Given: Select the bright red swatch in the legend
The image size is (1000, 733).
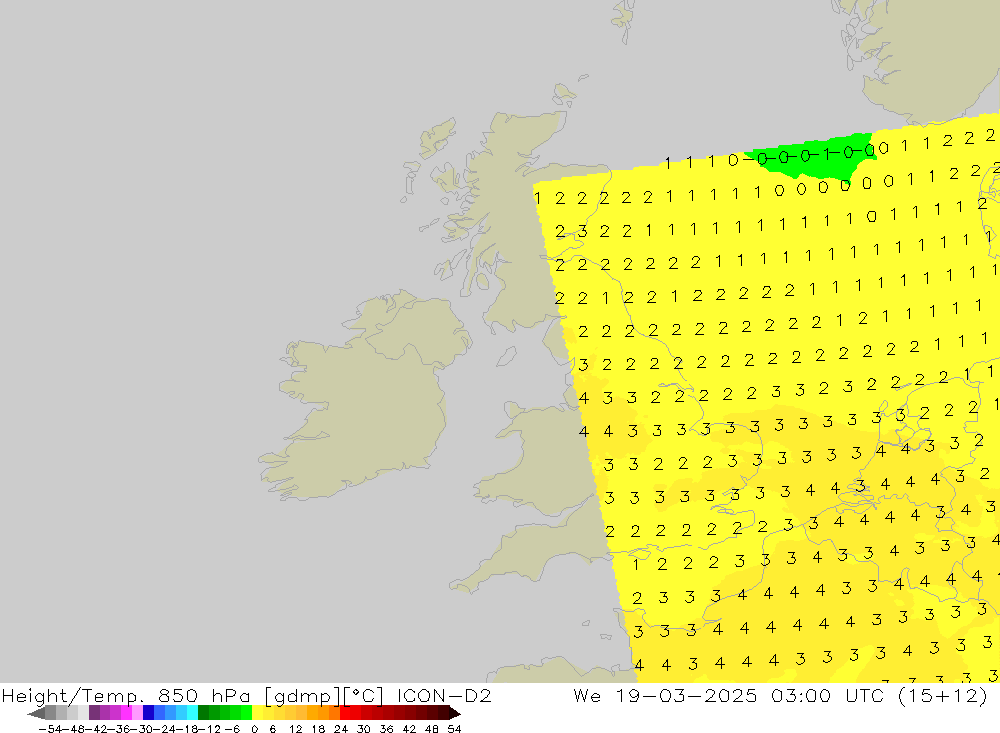Looking at the screenshot, I should pos(345,713).
